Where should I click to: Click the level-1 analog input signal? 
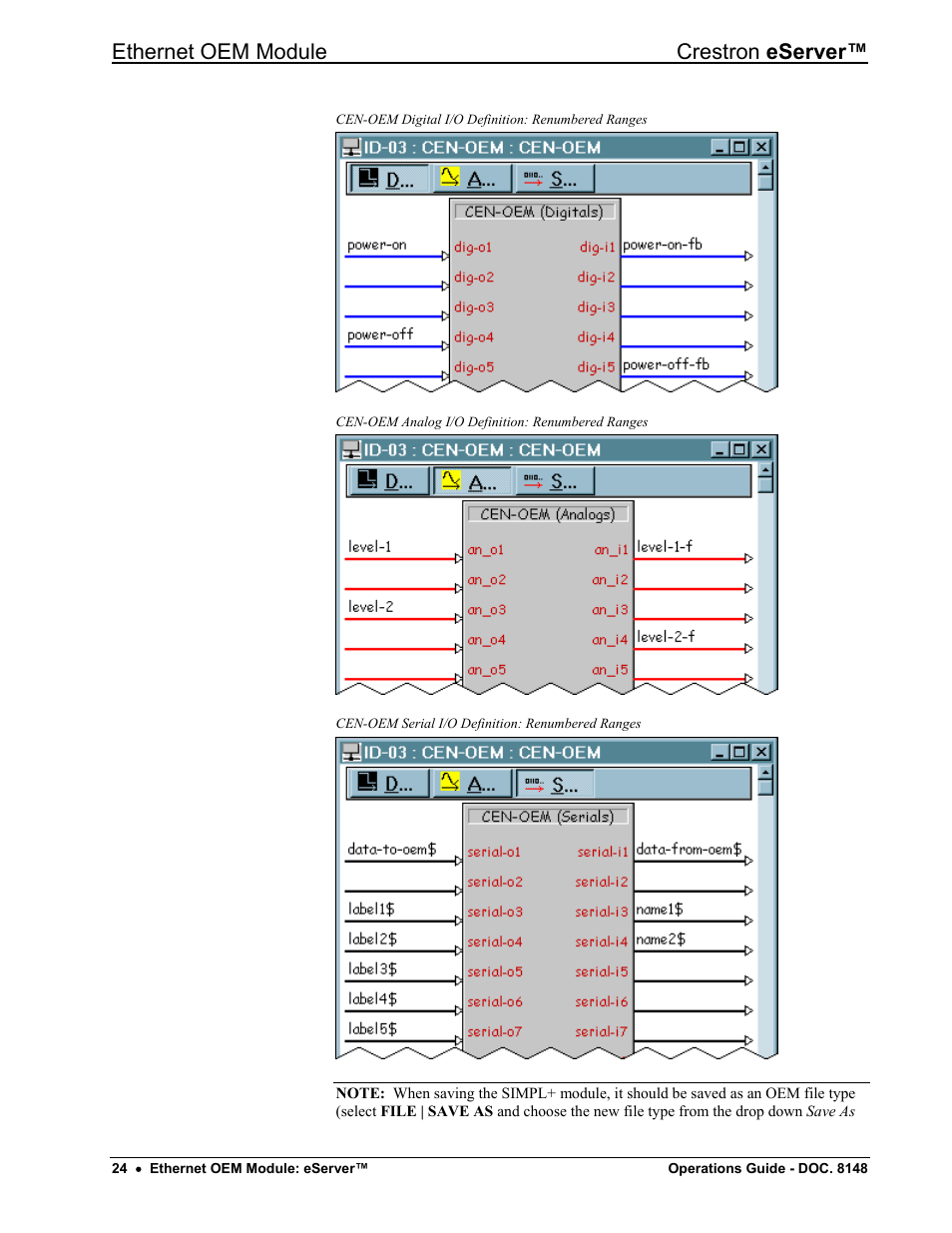(x=370, y=547)
